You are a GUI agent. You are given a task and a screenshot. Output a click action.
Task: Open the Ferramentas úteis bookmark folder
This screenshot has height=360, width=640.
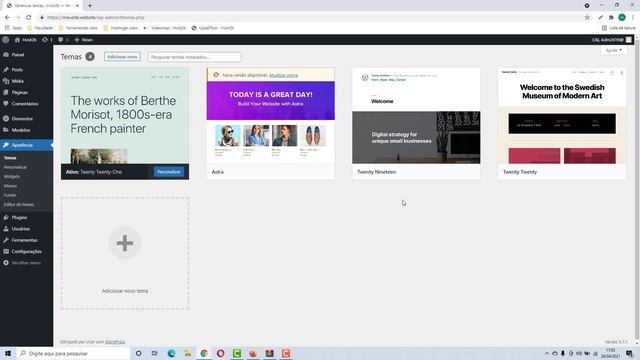click(x=78, y=28)
